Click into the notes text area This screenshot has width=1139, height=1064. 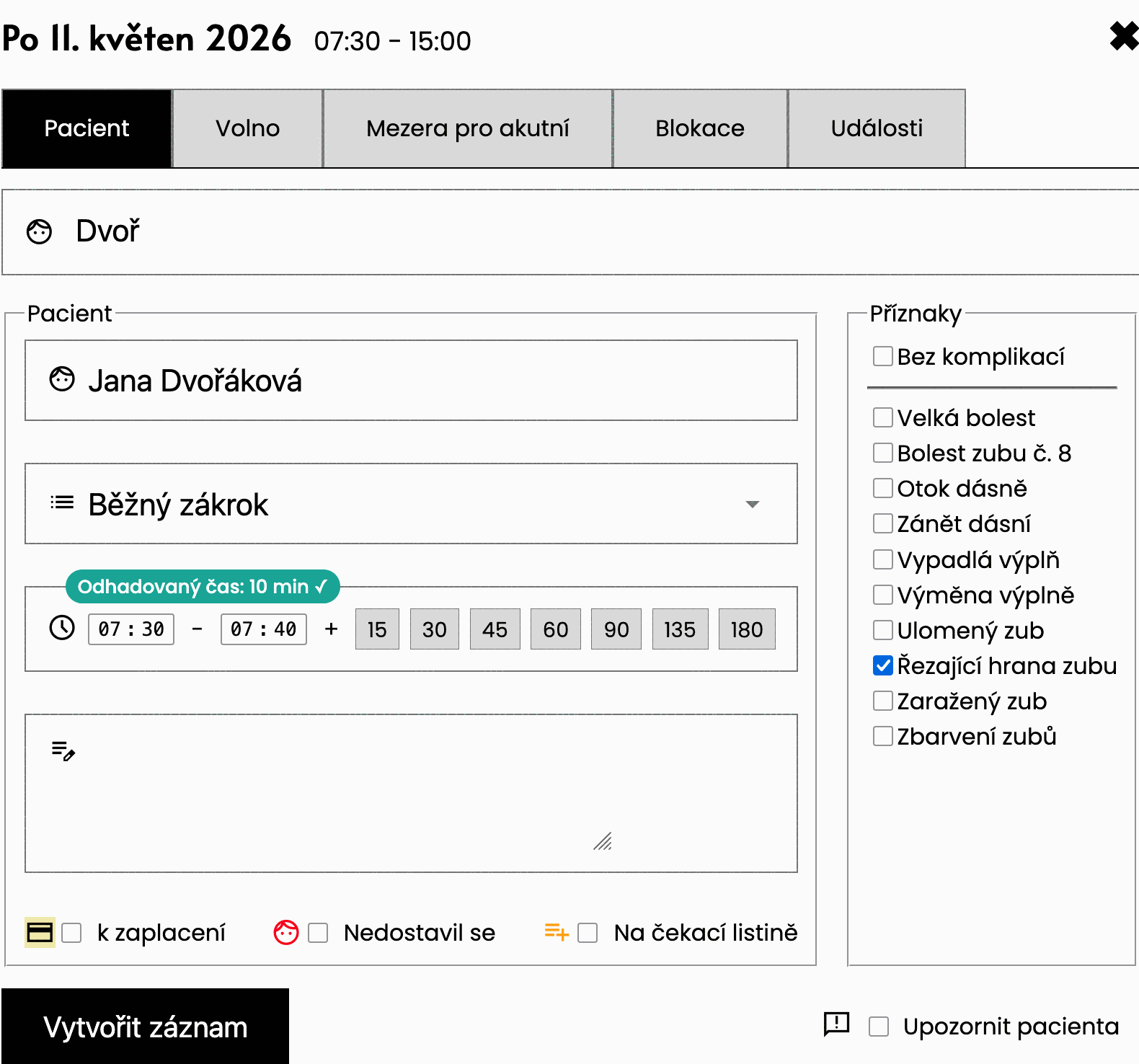tap(411, 793)
